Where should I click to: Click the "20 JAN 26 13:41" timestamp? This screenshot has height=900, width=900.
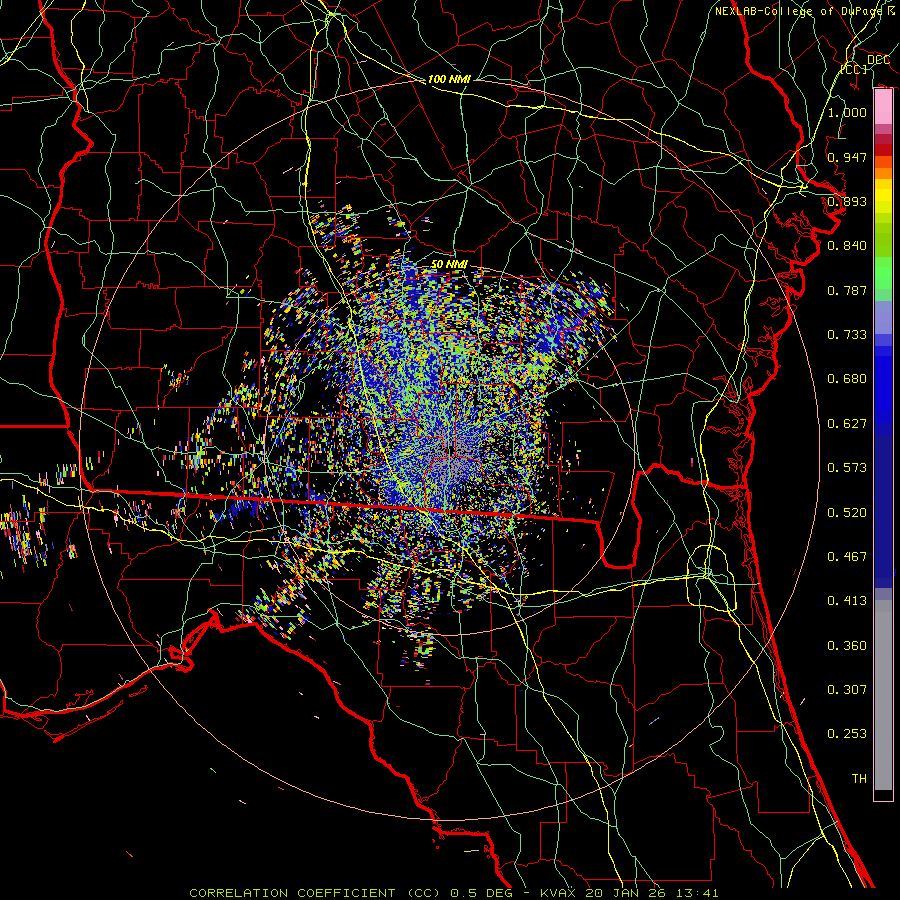pyautogui.click(x=652, y=893)
